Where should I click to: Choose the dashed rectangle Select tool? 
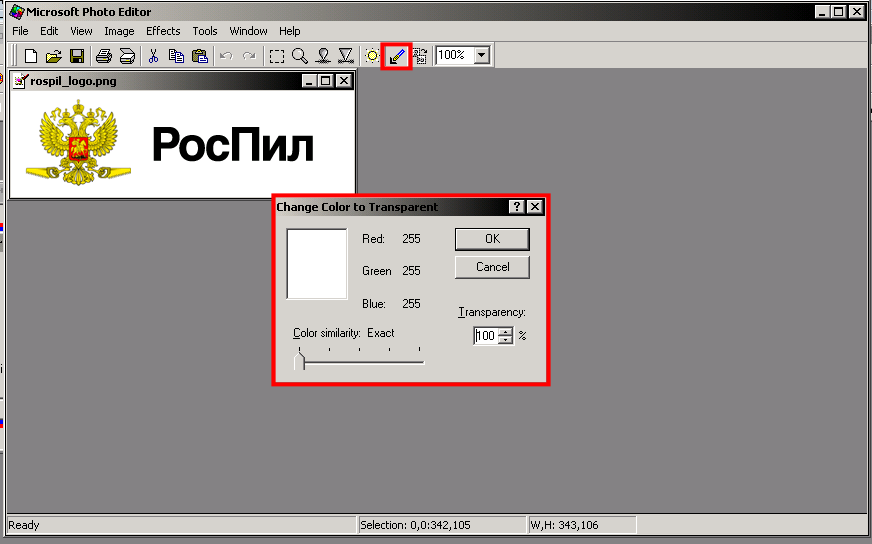276,56
